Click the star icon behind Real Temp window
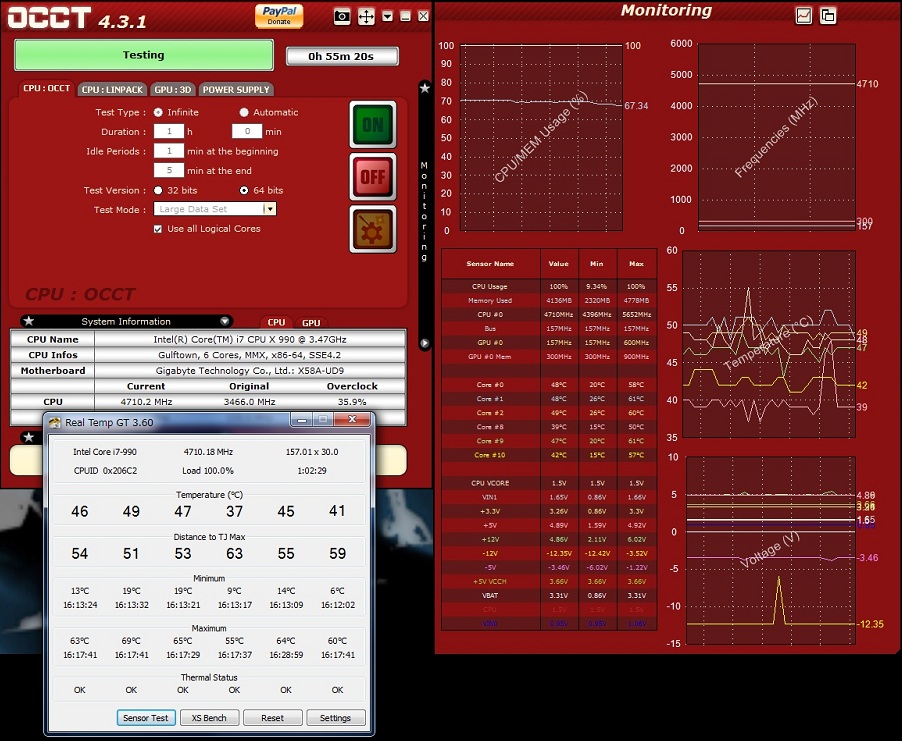The width and height of the screenshot is (902, 741). (29, 437)
